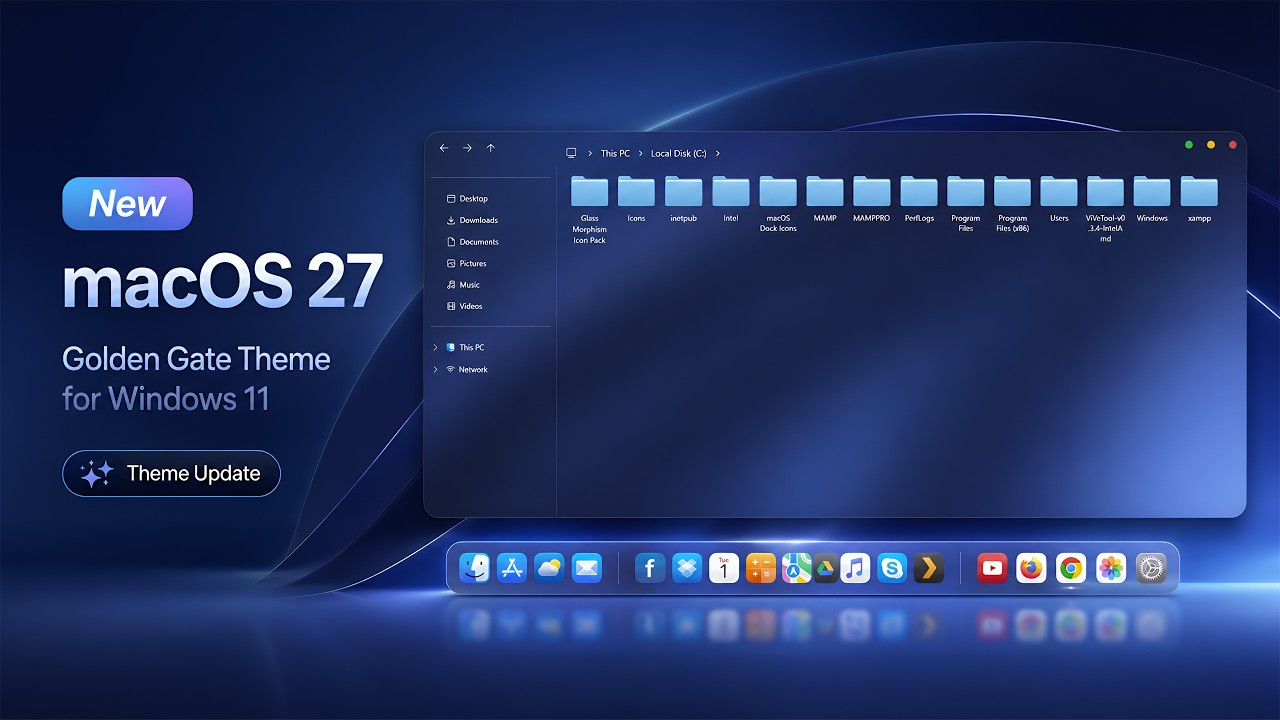Open the Mail app in dock
Image resolution: width=1280 pixels, height=720 pixels.
click(587, 568)
